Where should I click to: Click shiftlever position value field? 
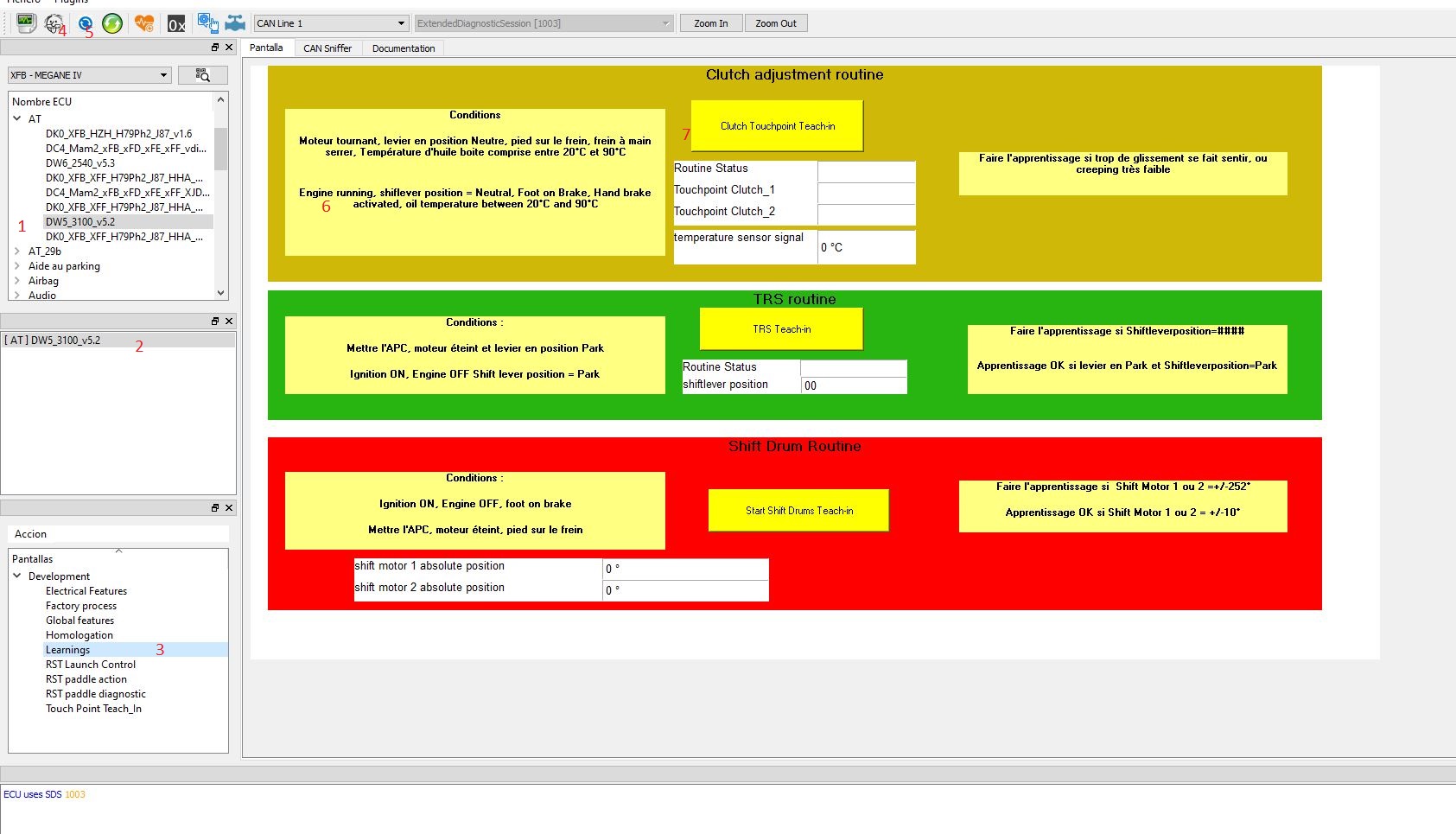click(x=854, y=385)
